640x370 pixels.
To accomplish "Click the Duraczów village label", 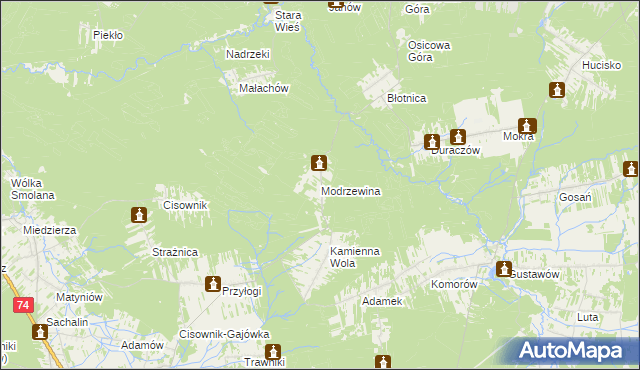I will tap(456, 151).
